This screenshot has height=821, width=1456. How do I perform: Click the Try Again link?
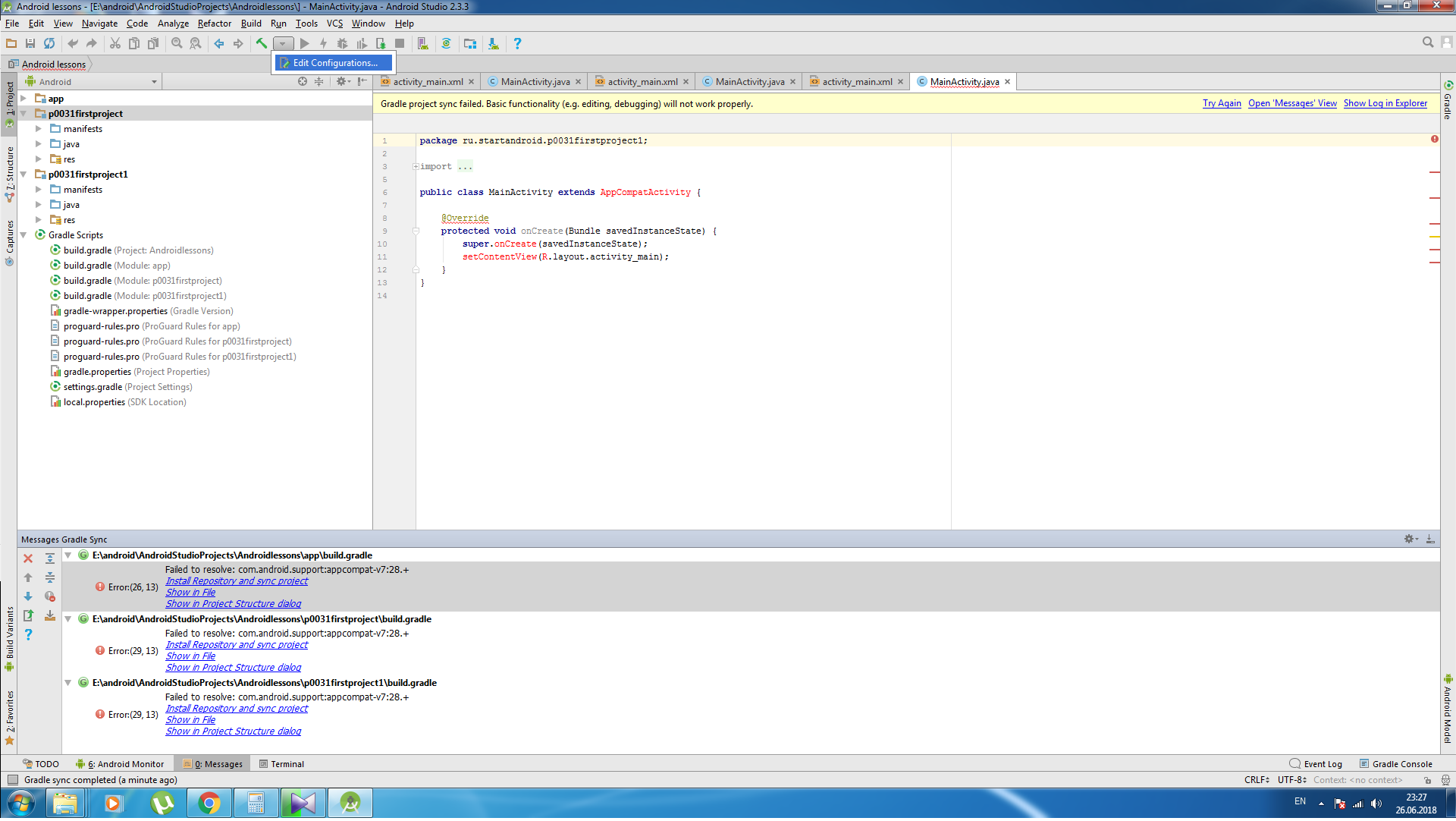coord(1222,104)
